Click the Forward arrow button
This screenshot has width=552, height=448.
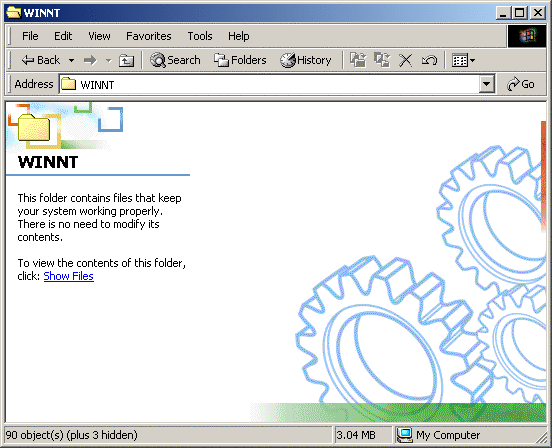tap(90, 61)
